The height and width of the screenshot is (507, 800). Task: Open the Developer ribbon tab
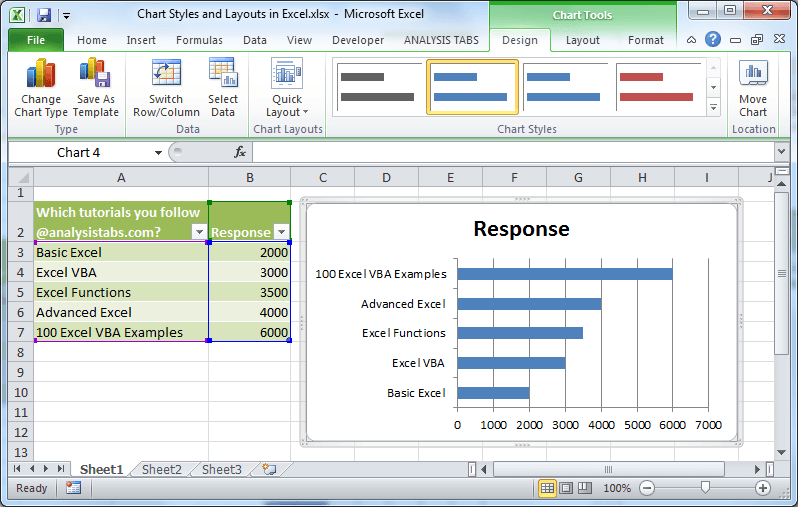[x=358, y=40]
